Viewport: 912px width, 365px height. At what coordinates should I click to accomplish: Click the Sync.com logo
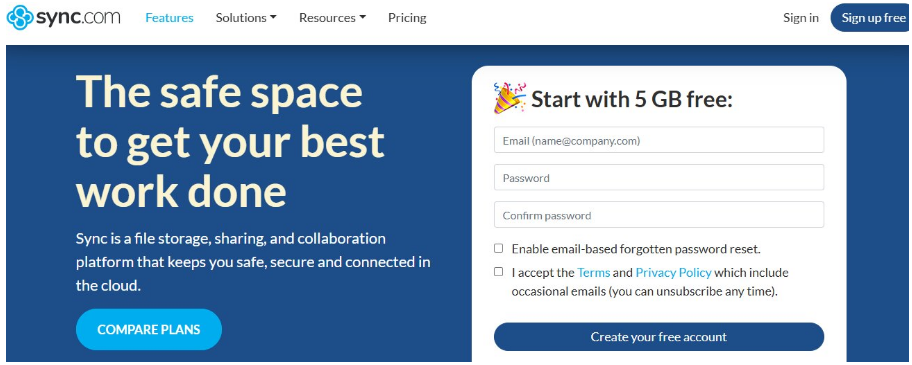point(63,17)
